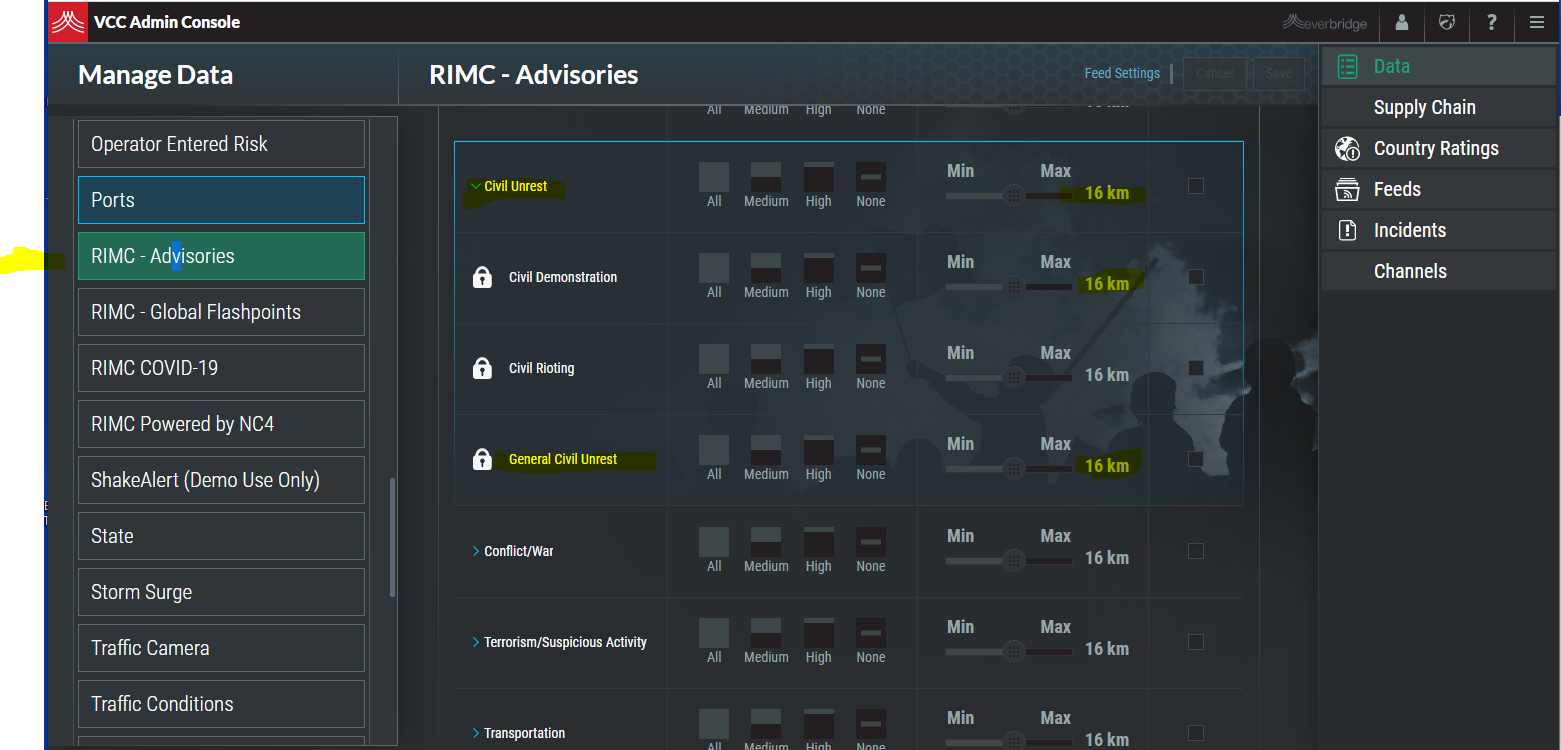Select None severity for Terrorism/Suspicious Activity
Viewport: 1561px width, 750px height.
(x=871, y=633)
